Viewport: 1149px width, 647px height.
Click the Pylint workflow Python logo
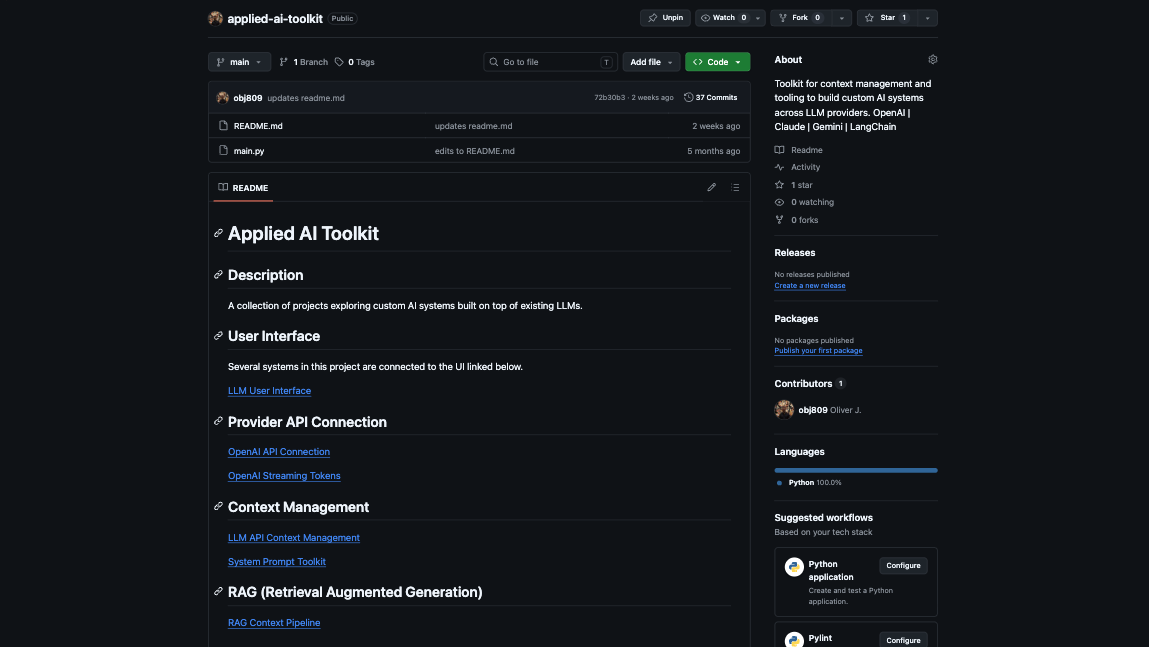tap(794, 640)
